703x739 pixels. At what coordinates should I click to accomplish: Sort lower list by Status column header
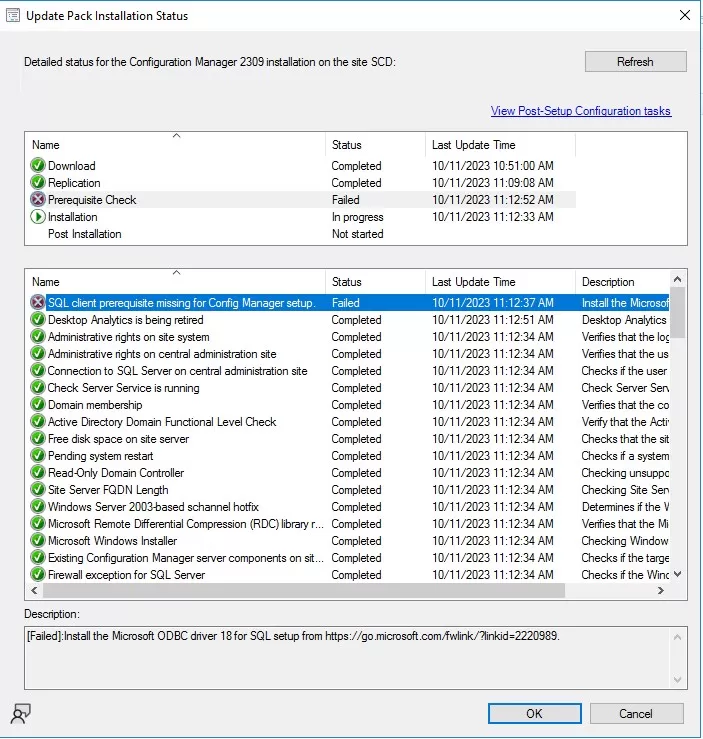click(x=376, y=282)
